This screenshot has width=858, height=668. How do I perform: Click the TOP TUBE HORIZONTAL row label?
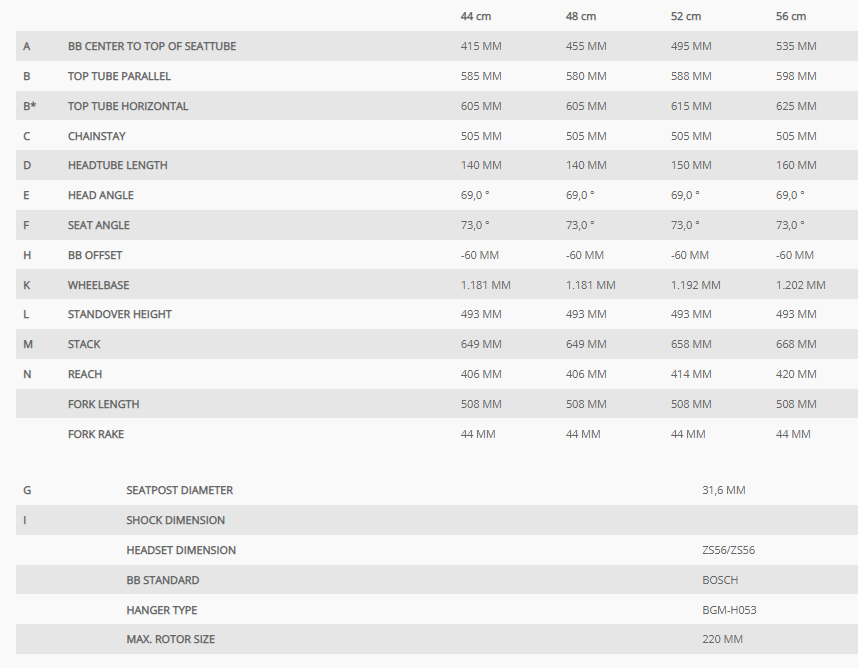point(128,106)
